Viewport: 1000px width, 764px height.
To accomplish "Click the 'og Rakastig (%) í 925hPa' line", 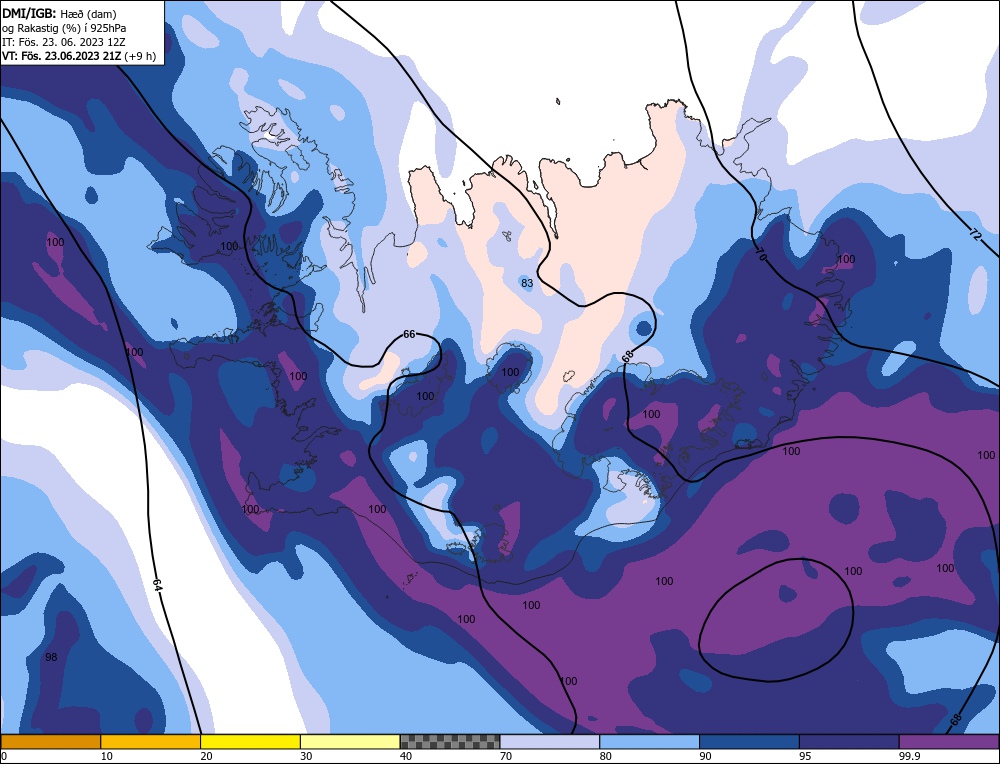I will coord(64,27).
